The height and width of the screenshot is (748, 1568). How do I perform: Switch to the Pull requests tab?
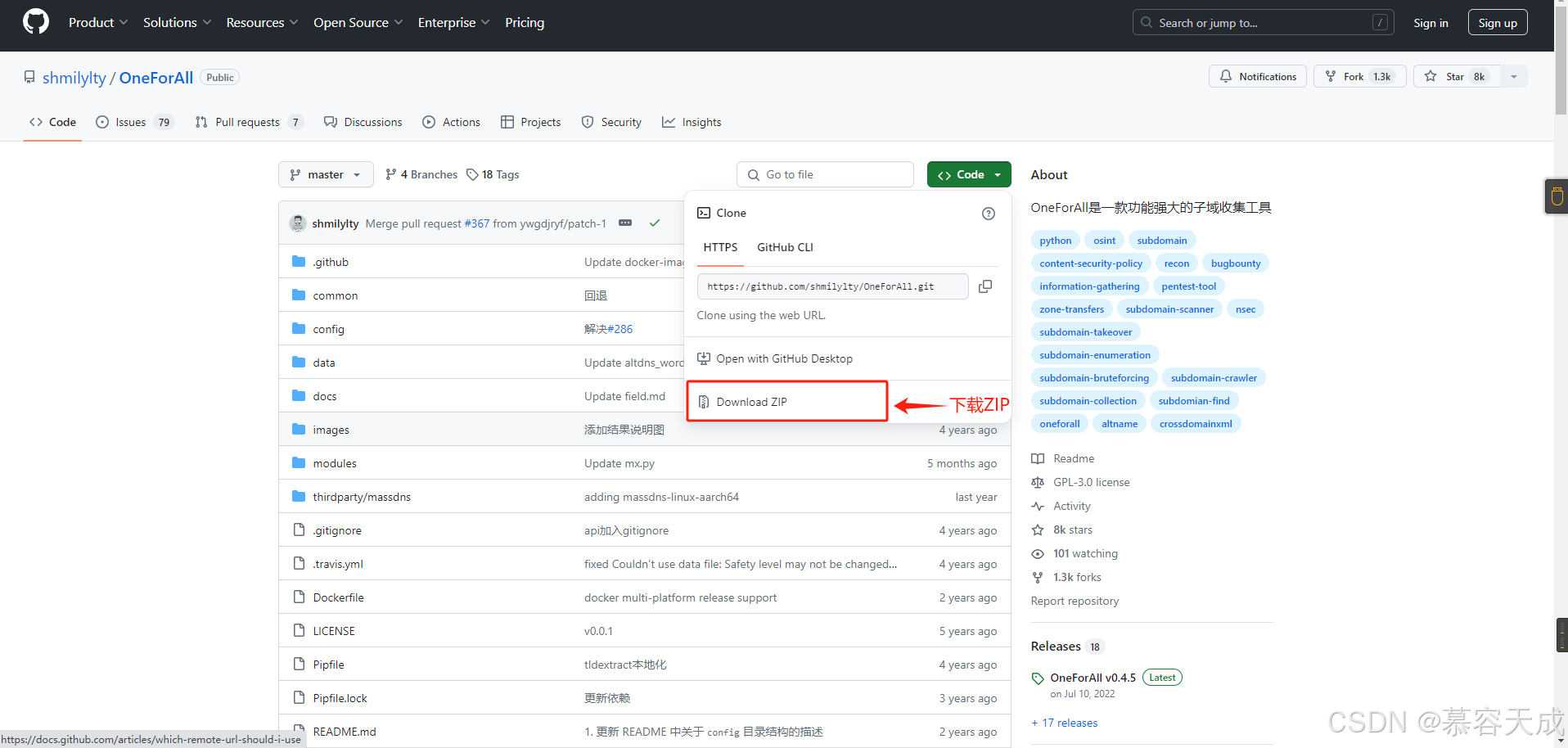coord(249,122)
